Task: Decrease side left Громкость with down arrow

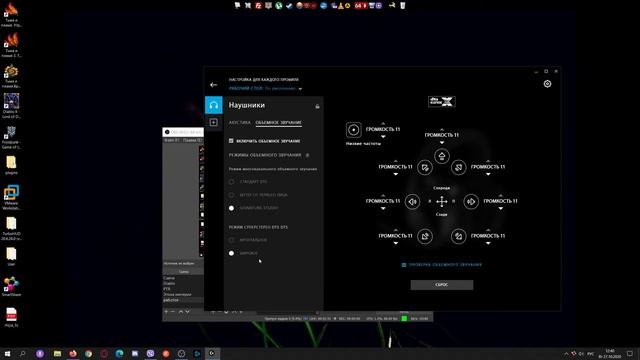Action: coord(383,209)
